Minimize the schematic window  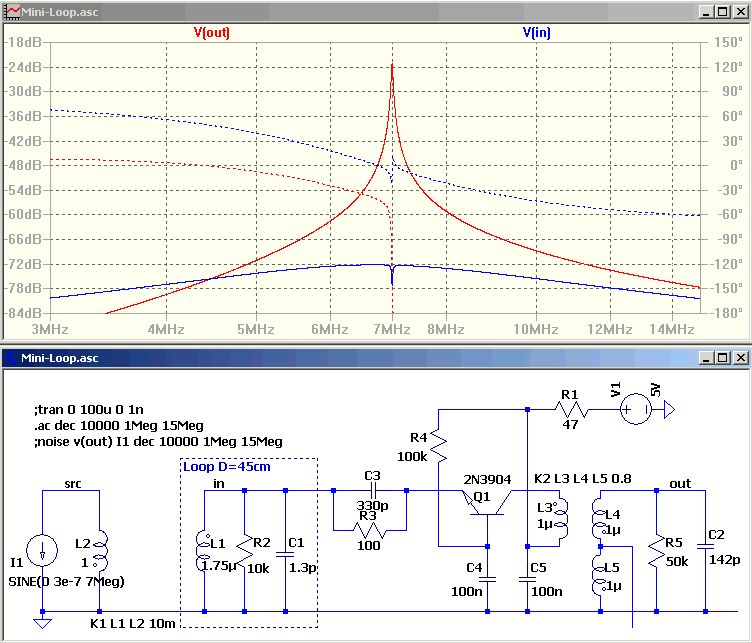tap(705, 357)
